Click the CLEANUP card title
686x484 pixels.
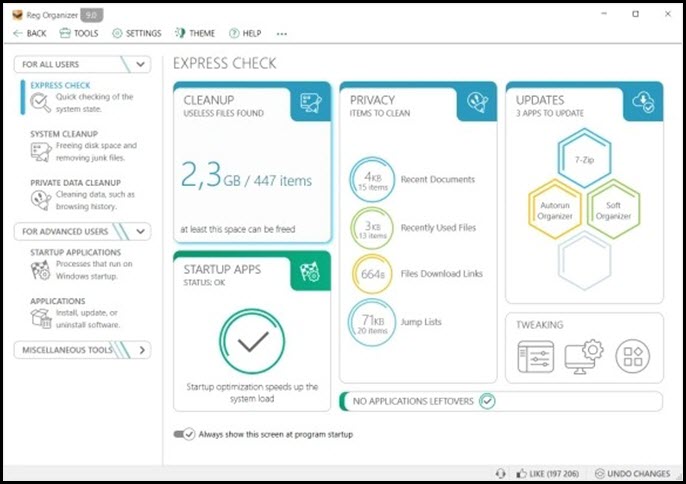click(209, 100)
